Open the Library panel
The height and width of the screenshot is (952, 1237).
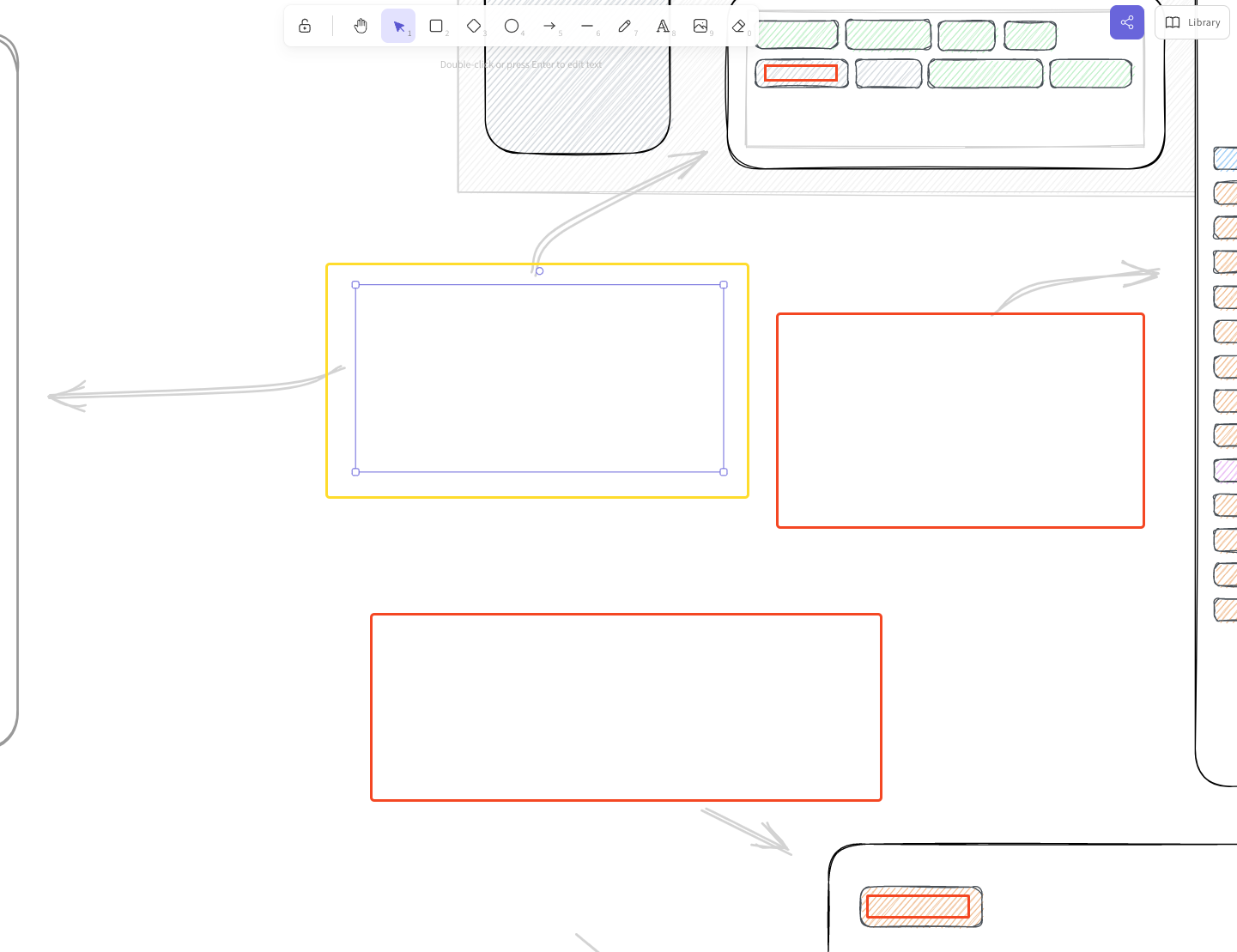point(1192,22)
